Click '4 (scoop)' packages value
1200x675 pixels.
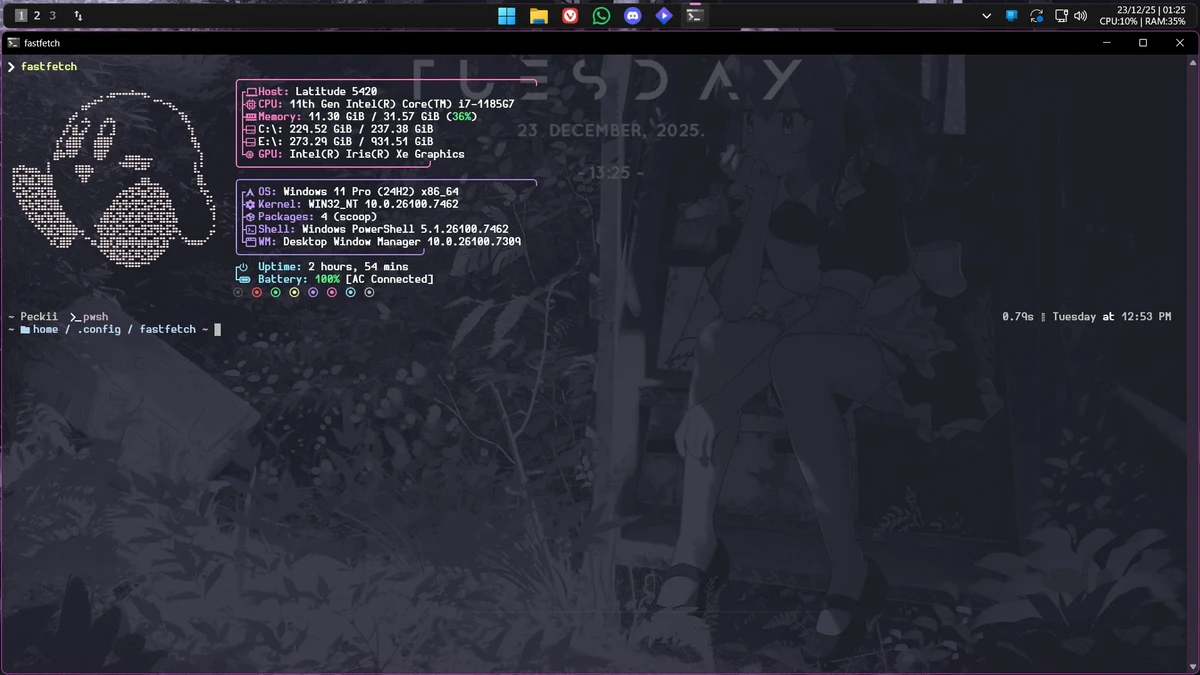pos(349,217)
